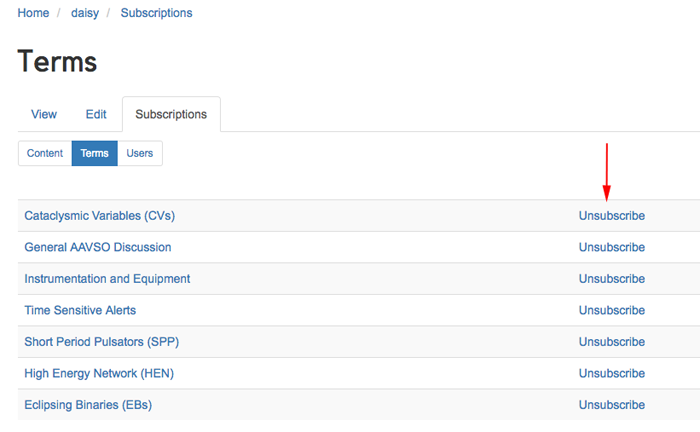Open High Energy Network (HEN) term
The height and width of the screenshot is (432, 700).
[99, 374]
